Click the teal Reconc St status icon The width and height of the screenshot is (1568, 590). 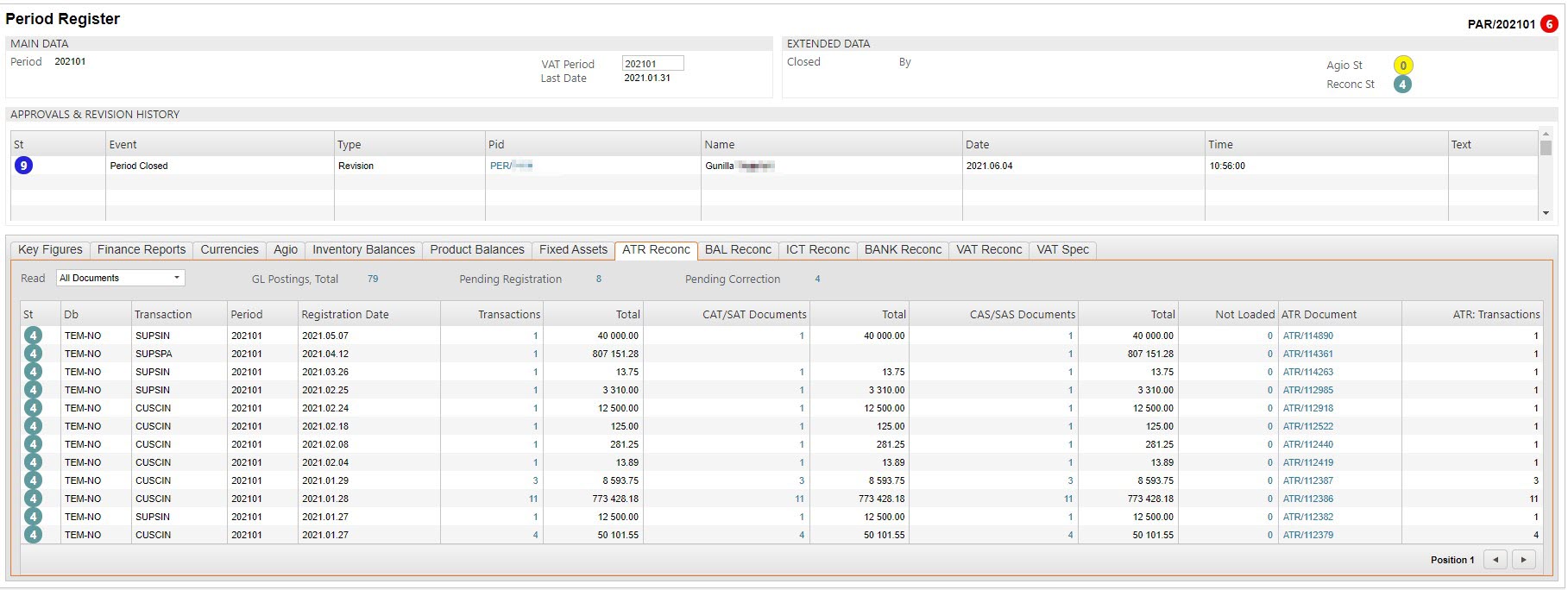1403,85
